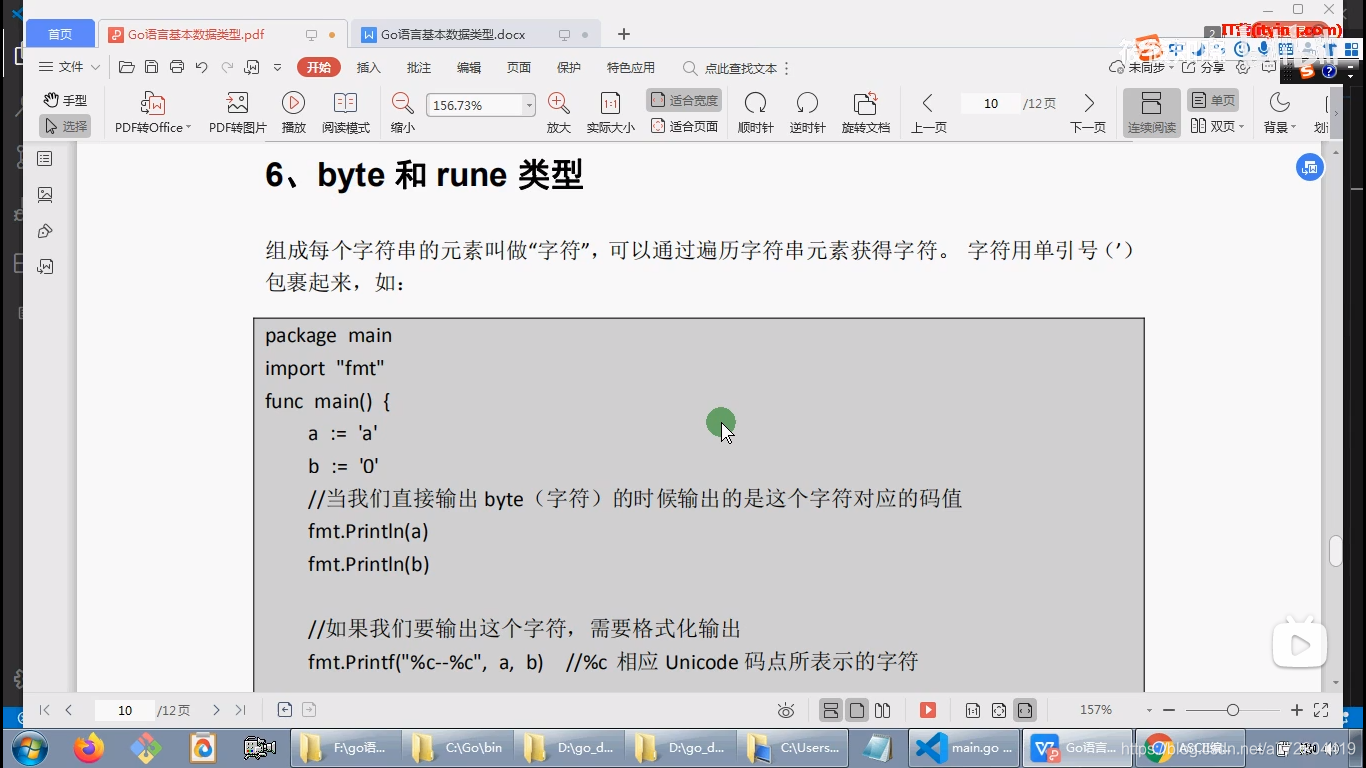
Task: Open the 背景 background dropdown
Action: click(1279, 112)
